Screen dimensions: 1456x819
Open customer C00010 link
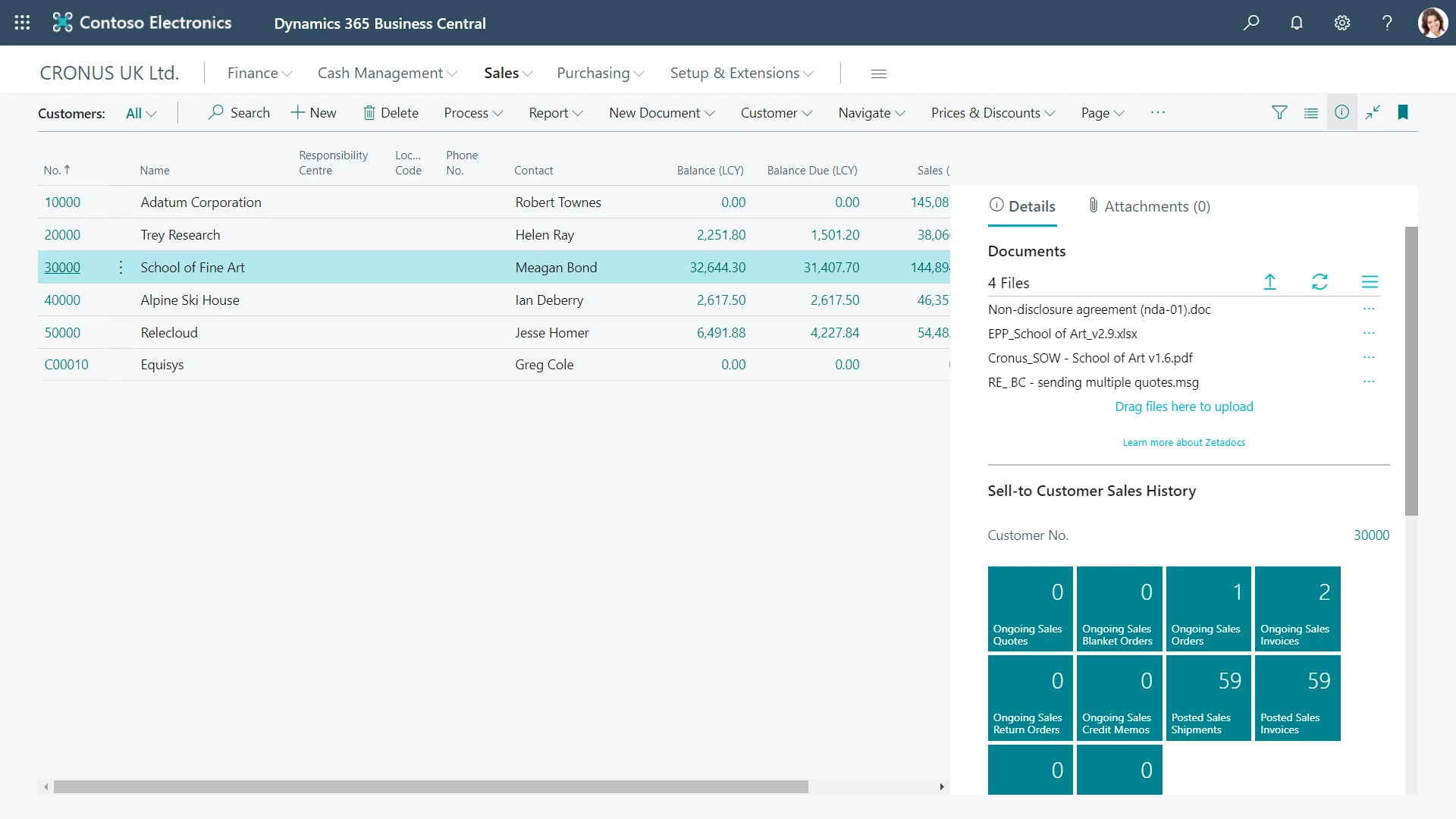66,365
